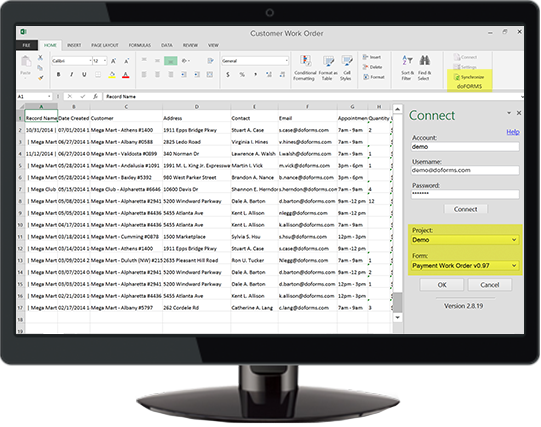Click the Connect button below Password

click(x=465, y=209)
